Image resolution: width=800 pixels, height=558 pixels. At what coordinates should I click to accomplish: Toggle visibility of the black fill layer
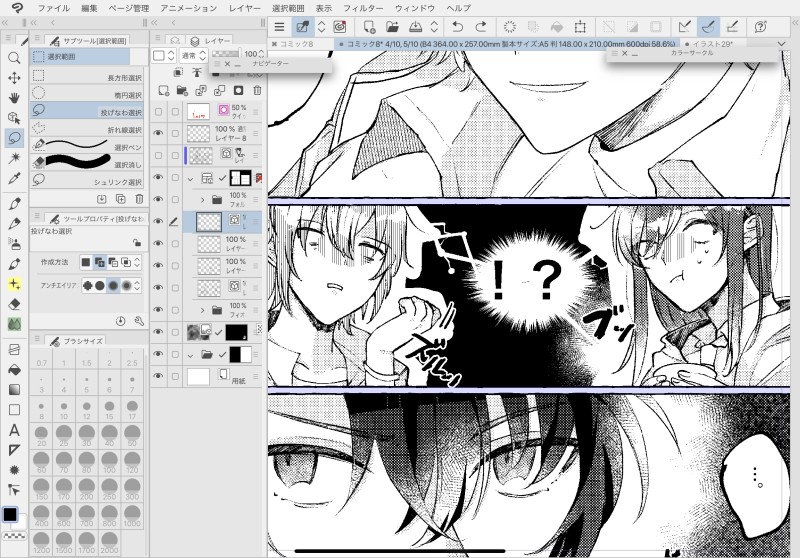159,332
